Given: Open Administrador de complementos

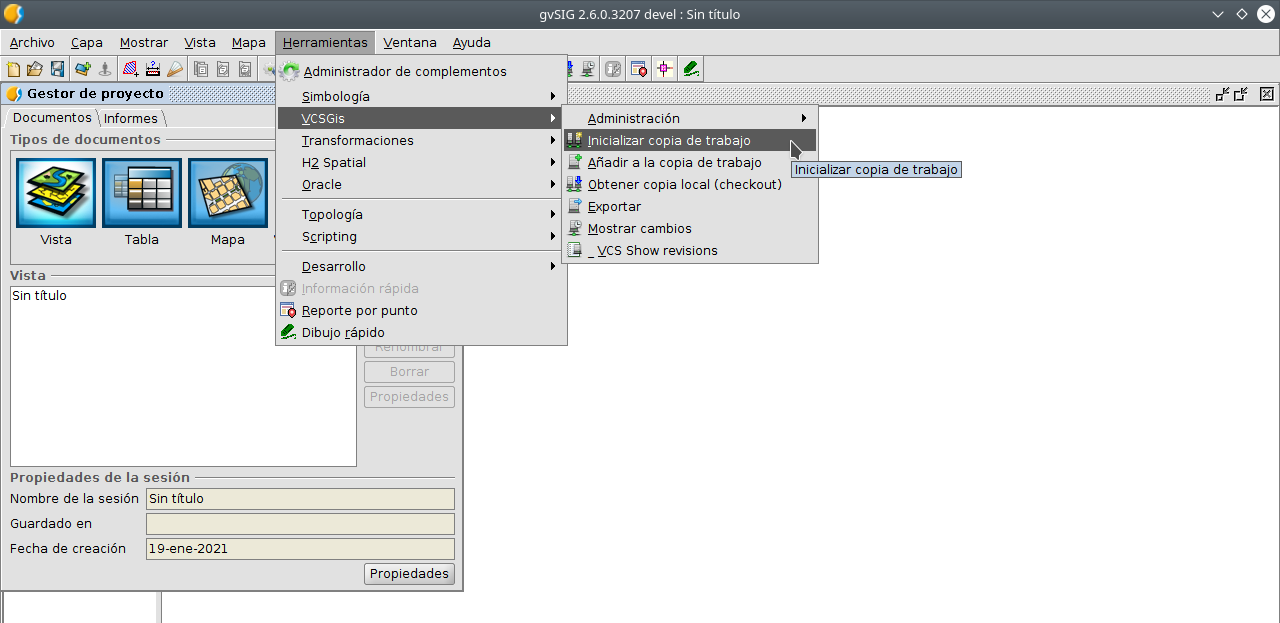Looking at the screenshot, I should coord(421,72).
